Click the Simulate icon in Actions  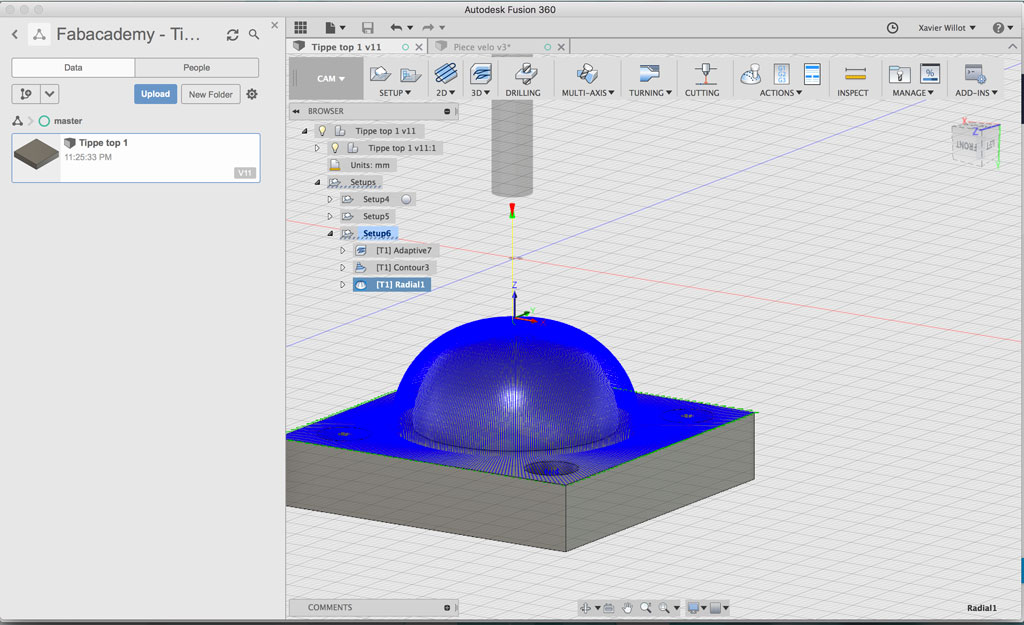751,74
